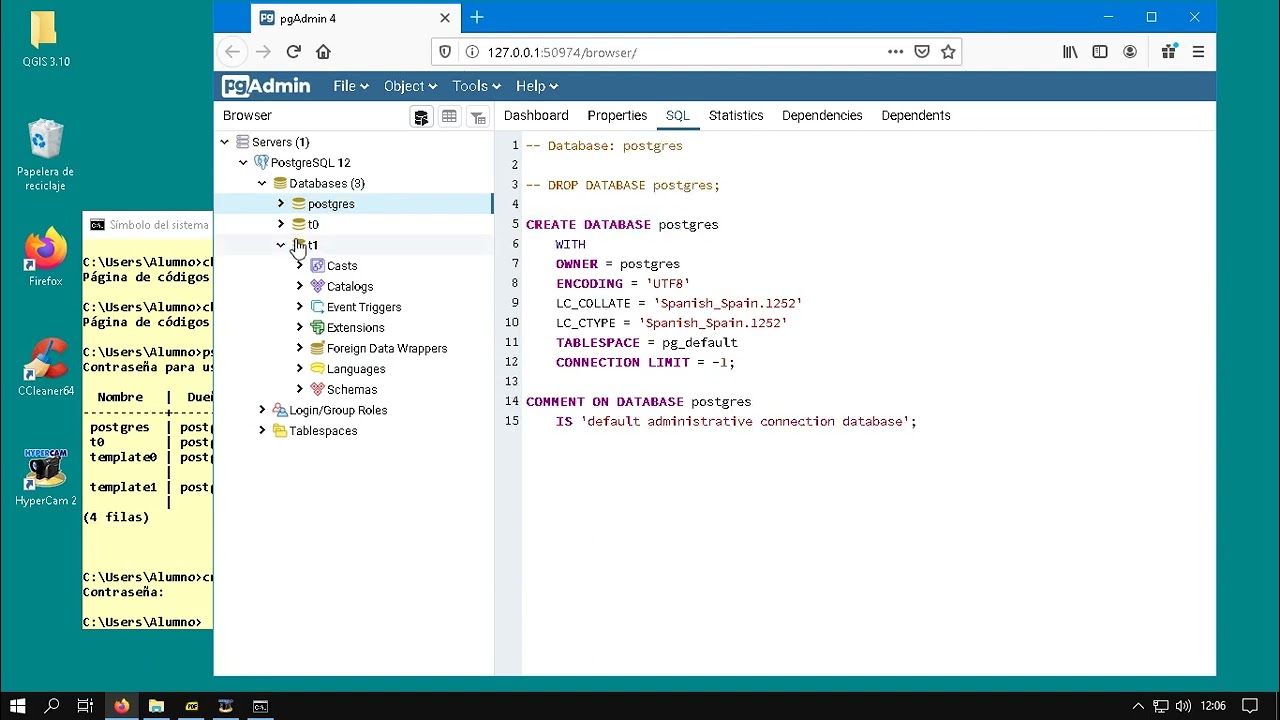
Task: Open the notification center icon
Action: pyautogui.click(x=1250, y=706)
